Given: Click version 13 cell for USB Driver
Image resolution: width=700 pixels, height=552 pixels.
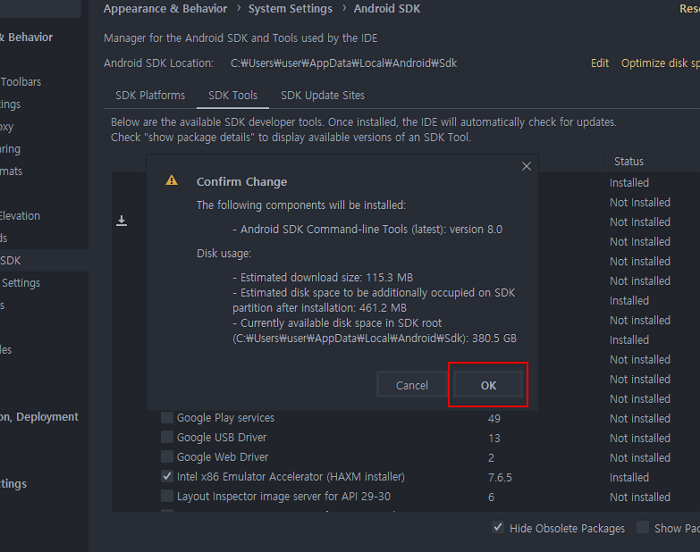Looking at the screenshot, I should pyautogui.click(x=494, y=438).
